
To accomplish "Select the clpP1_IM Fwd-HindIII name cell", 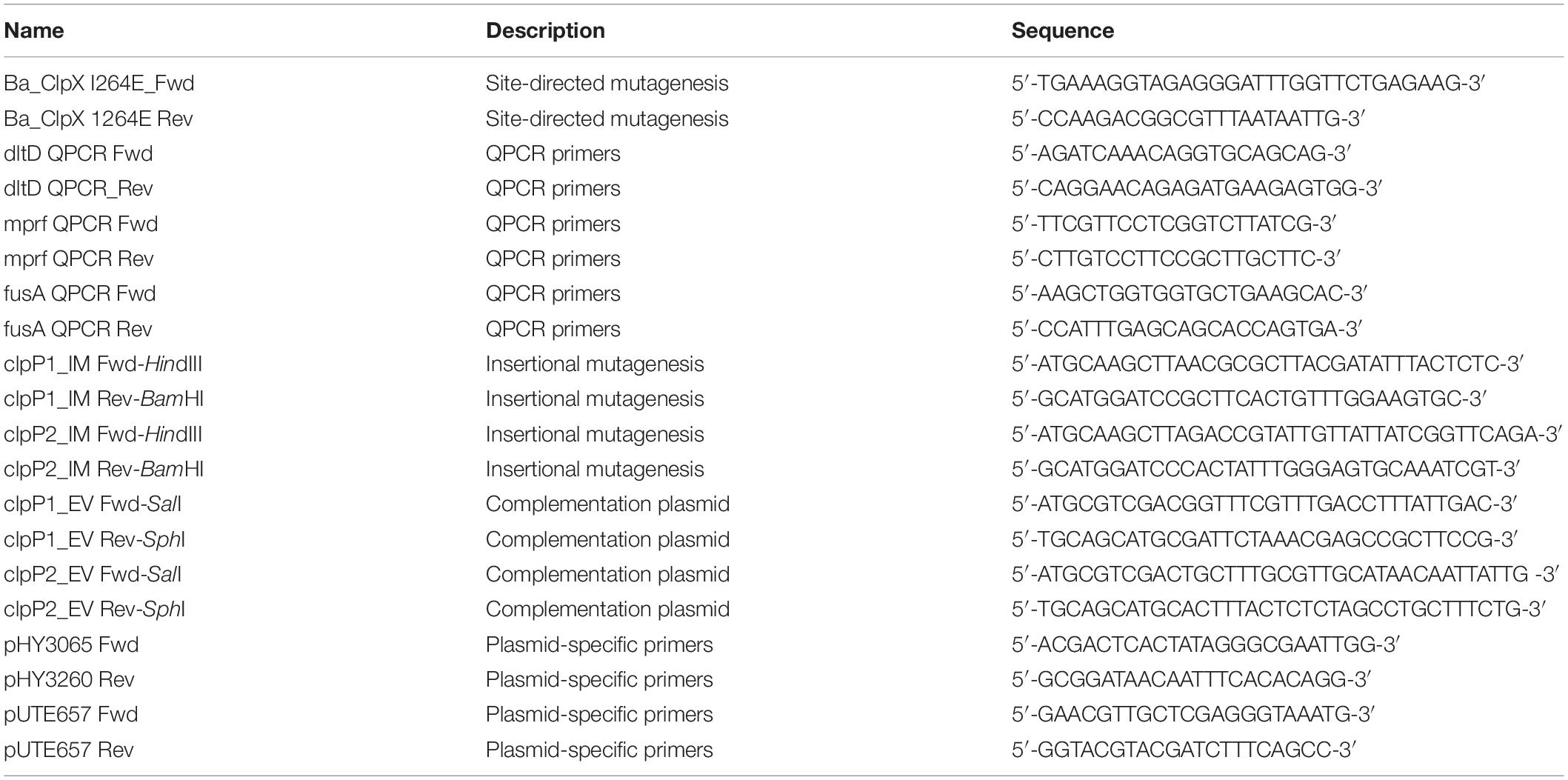I will coord(103,364).
